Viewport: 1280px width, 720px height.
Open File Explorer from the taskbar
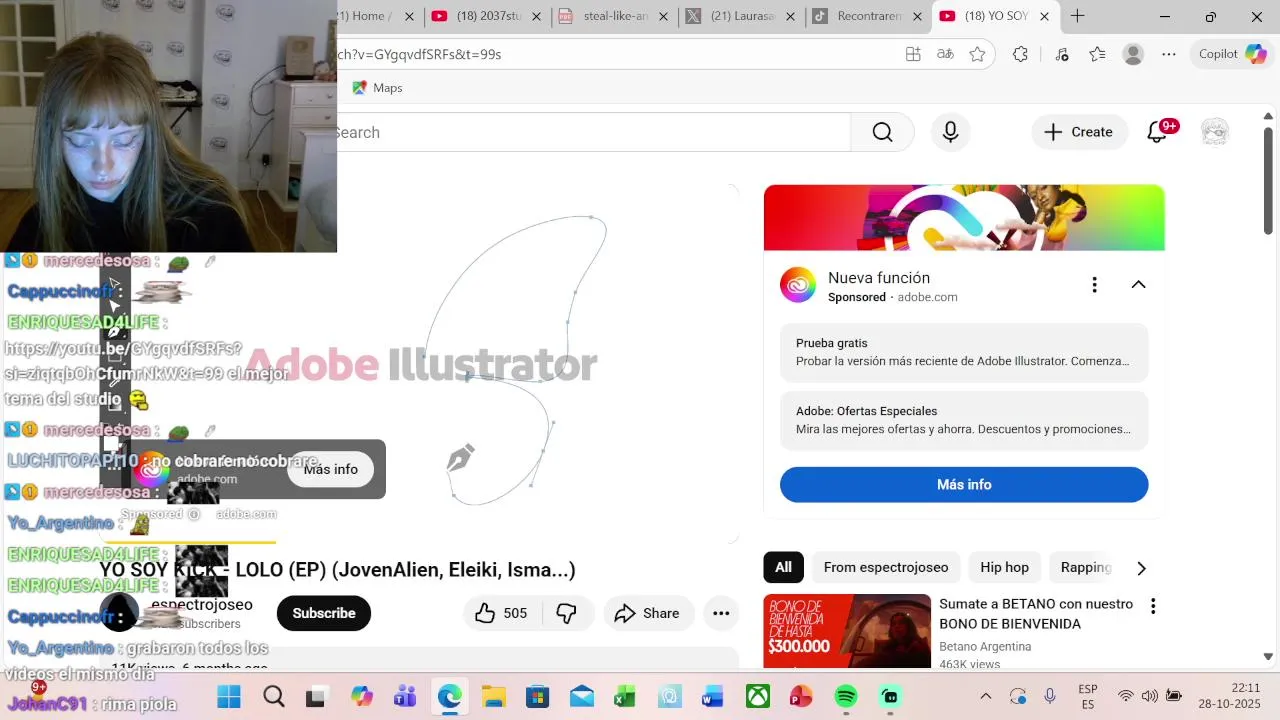(493, 696)
